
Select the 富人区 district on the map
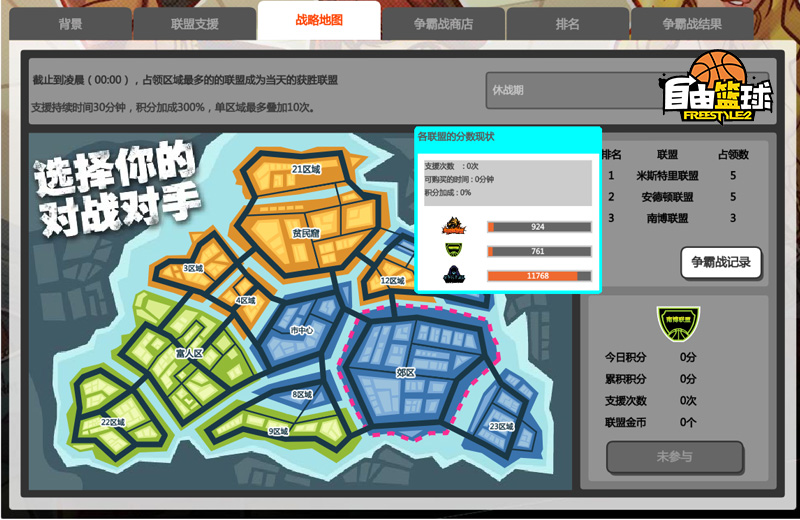tap(189, 352)
